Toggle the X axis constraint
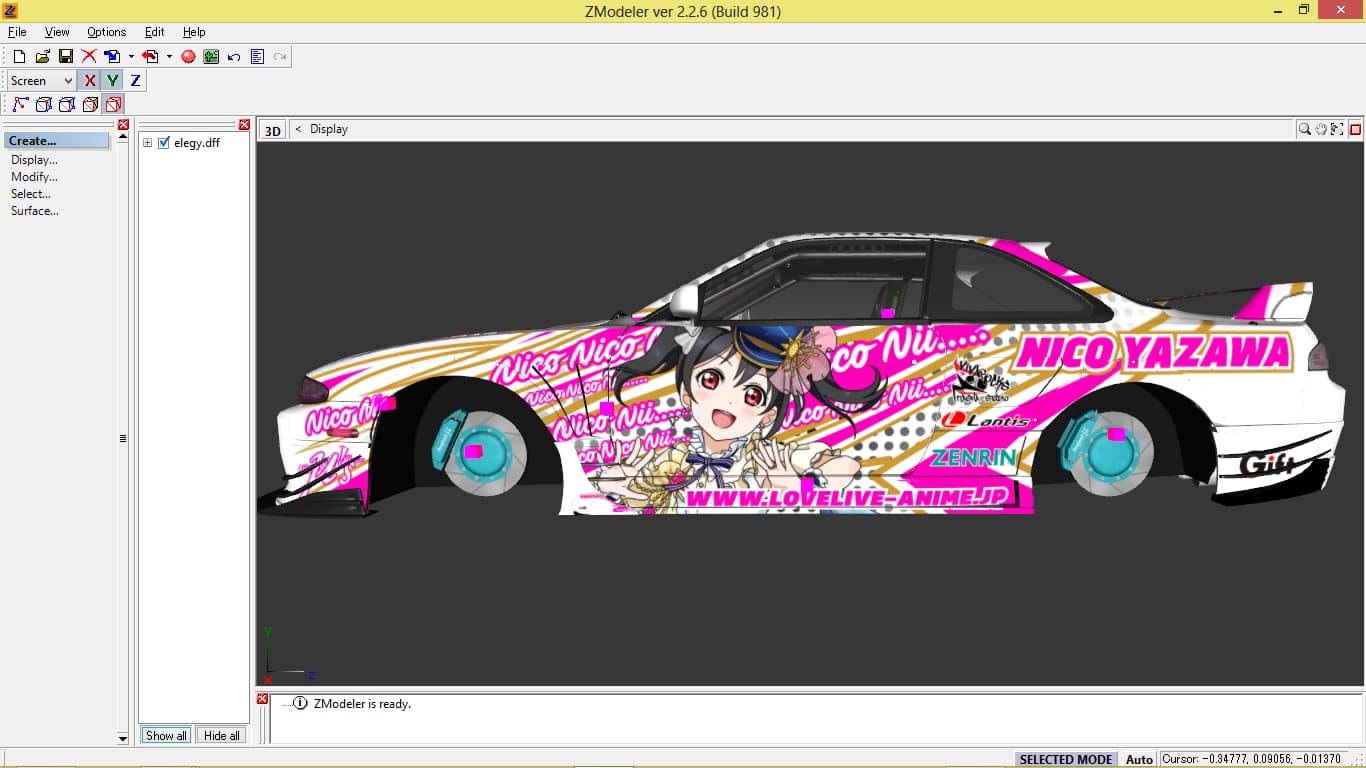This screenshot has height=768, width=1366. click(89, 81)
